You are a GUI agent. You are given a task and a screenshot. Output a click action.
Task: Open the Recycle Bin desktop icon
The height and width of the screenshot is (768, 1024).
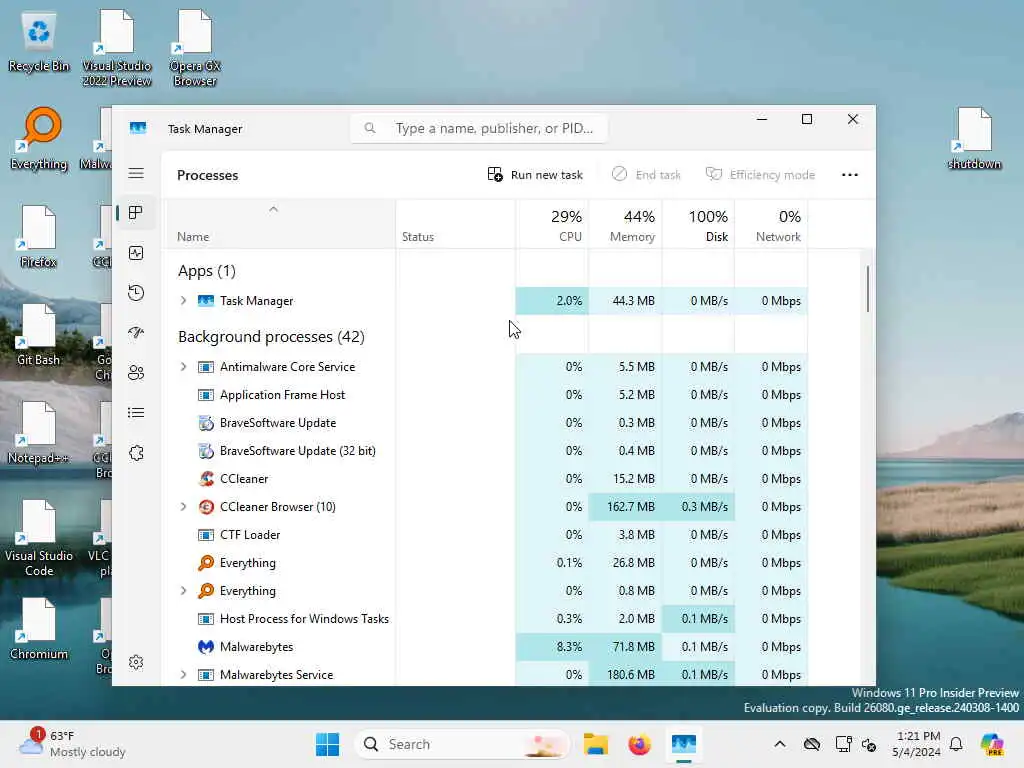coord(39,42)
